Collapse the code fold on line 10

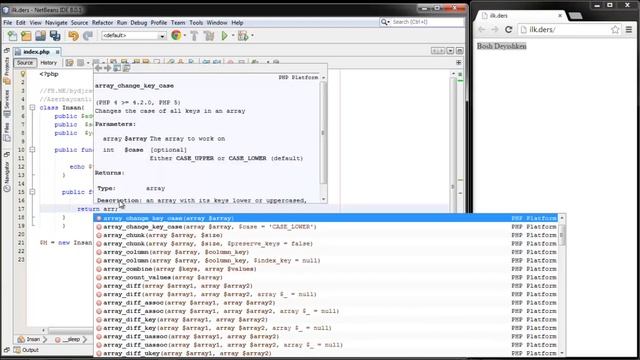pos(32,150)
